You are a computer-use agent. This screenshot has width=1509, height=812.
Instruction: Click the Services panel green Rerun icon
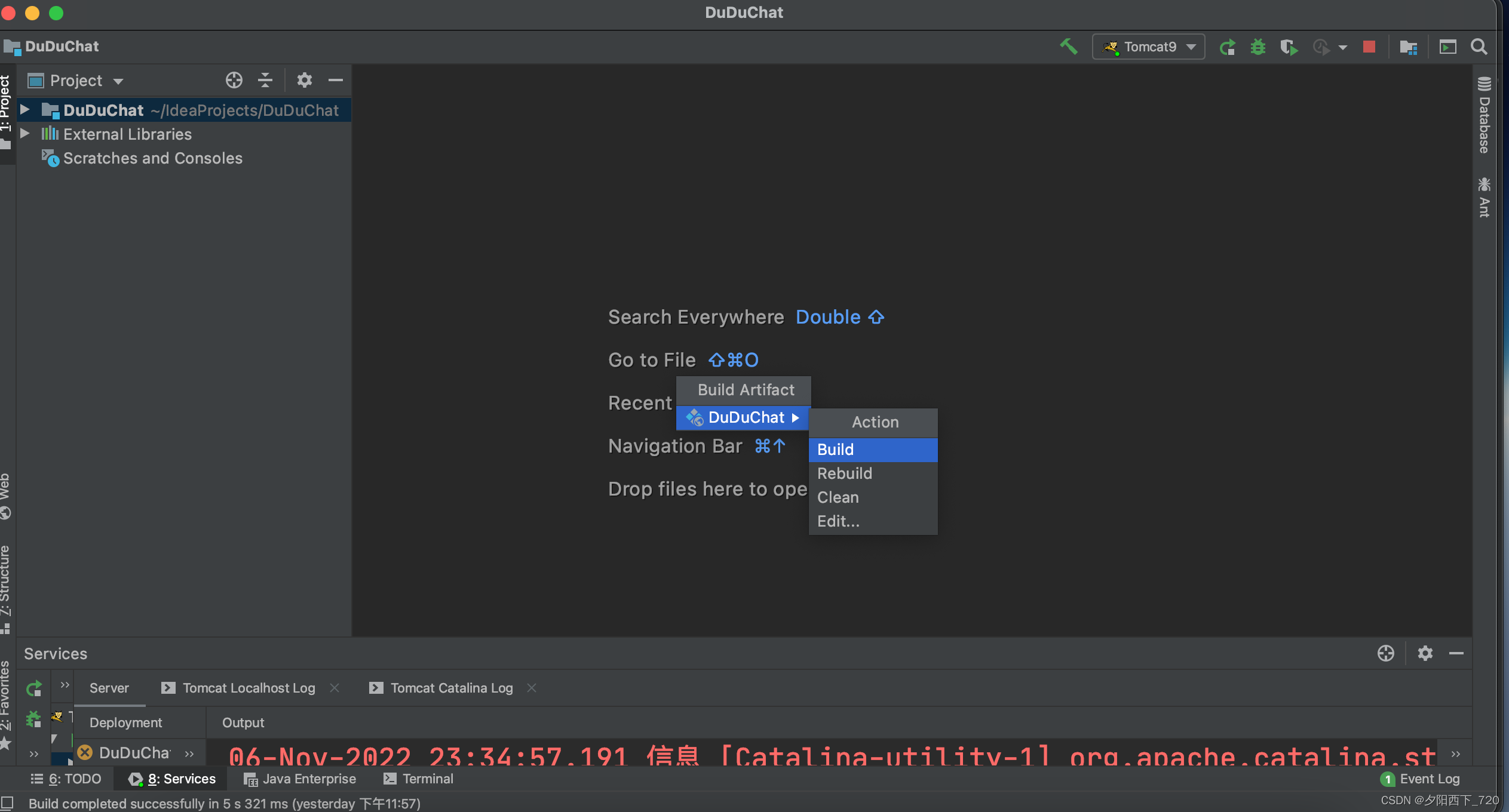[x=34, y=688]
